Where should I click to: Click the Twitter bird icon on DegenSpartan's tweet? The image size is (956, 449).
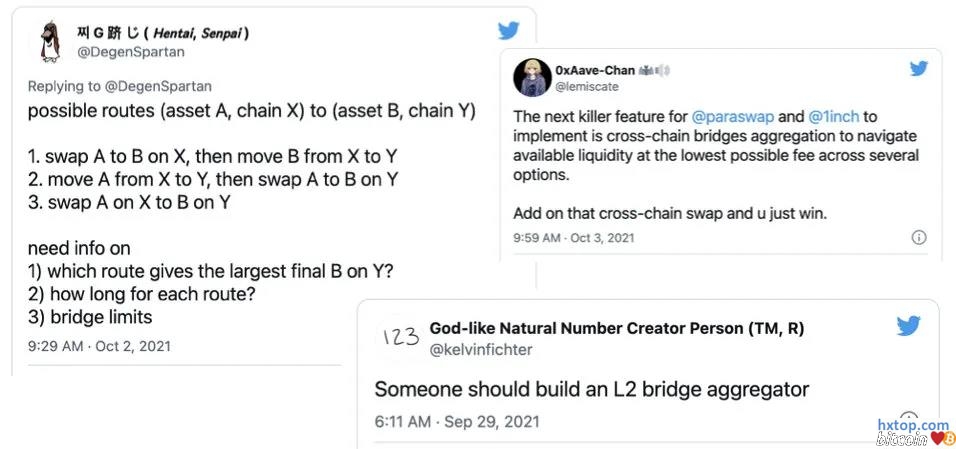(x=508, y=31)
